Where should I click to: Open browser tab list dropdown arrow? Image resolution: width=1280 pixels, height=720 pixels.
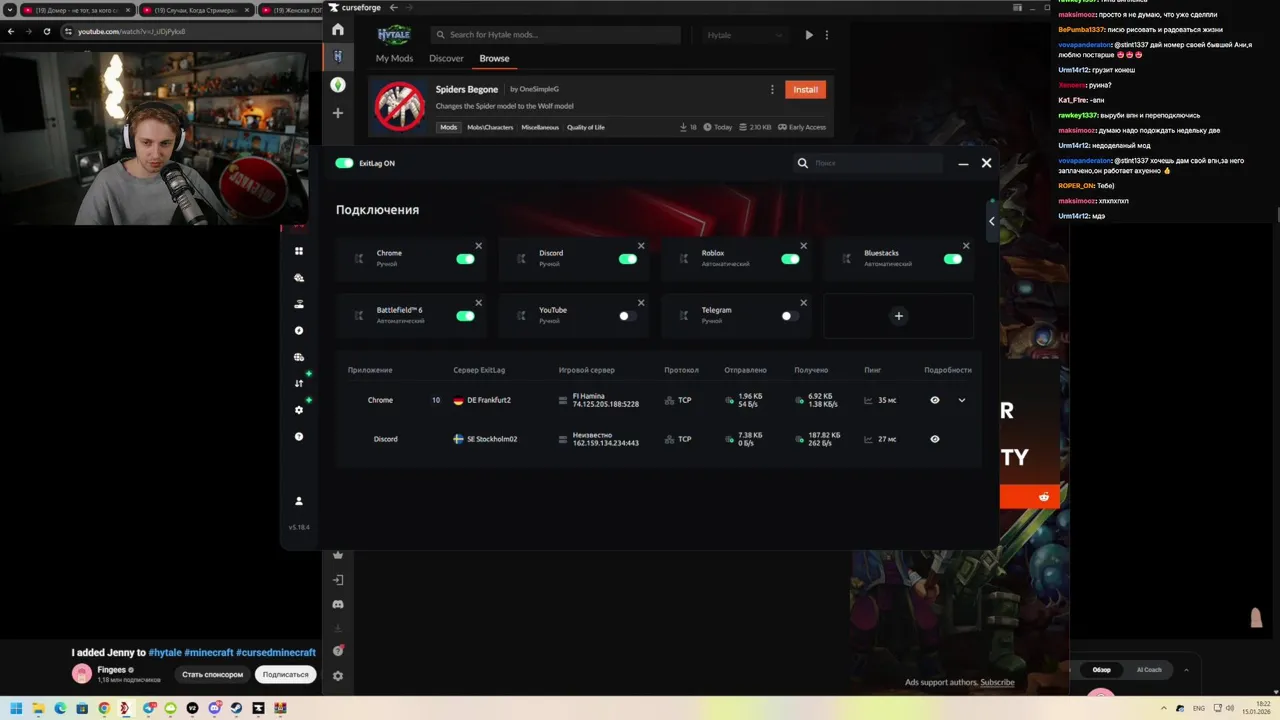pos(9,10)
